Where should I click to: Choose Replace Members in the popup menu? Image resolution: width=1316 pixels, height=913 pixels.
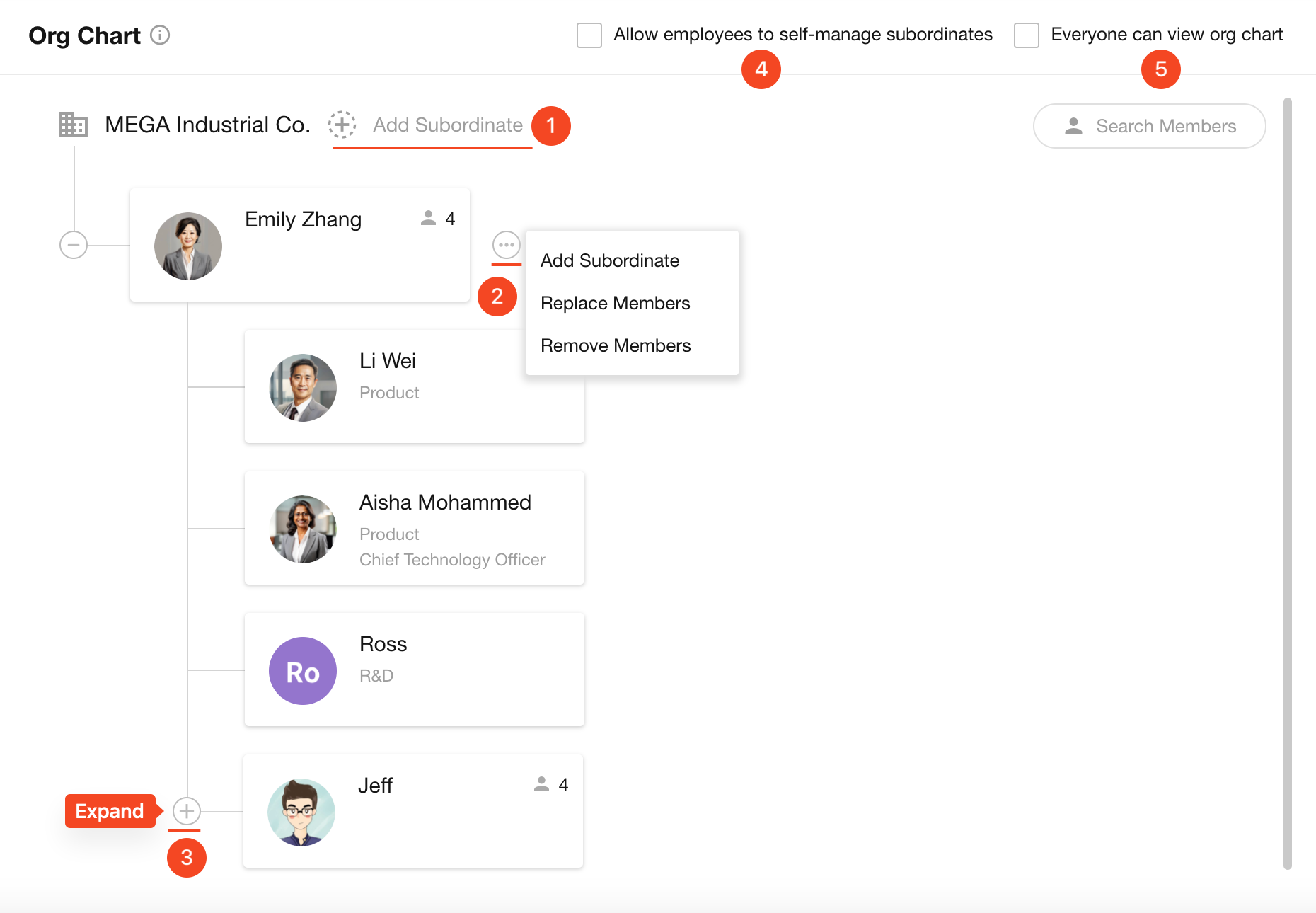pos(615,303)
